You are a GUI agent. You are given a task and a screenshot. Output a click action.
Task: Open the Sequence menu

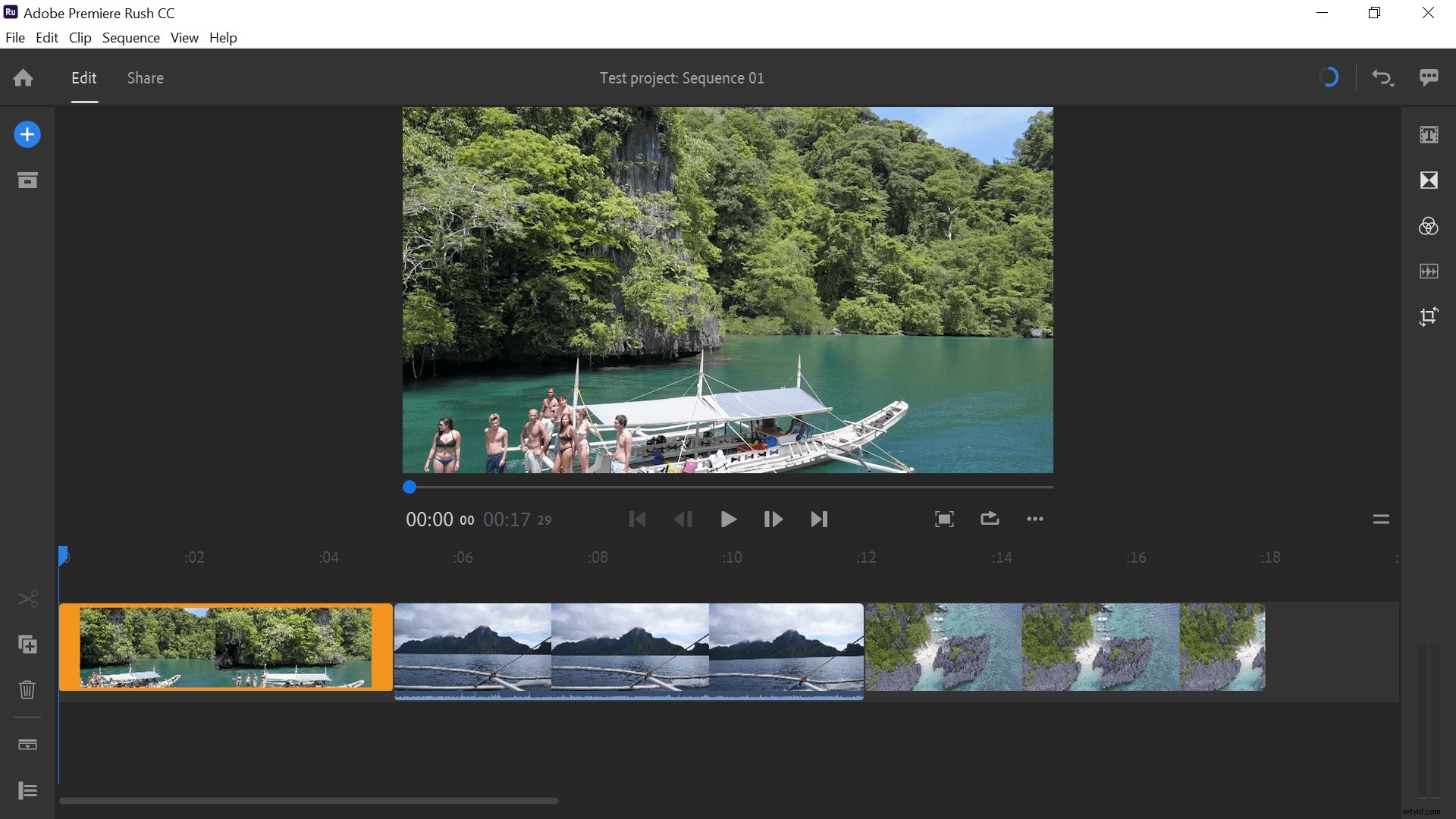tap(131, 37)
